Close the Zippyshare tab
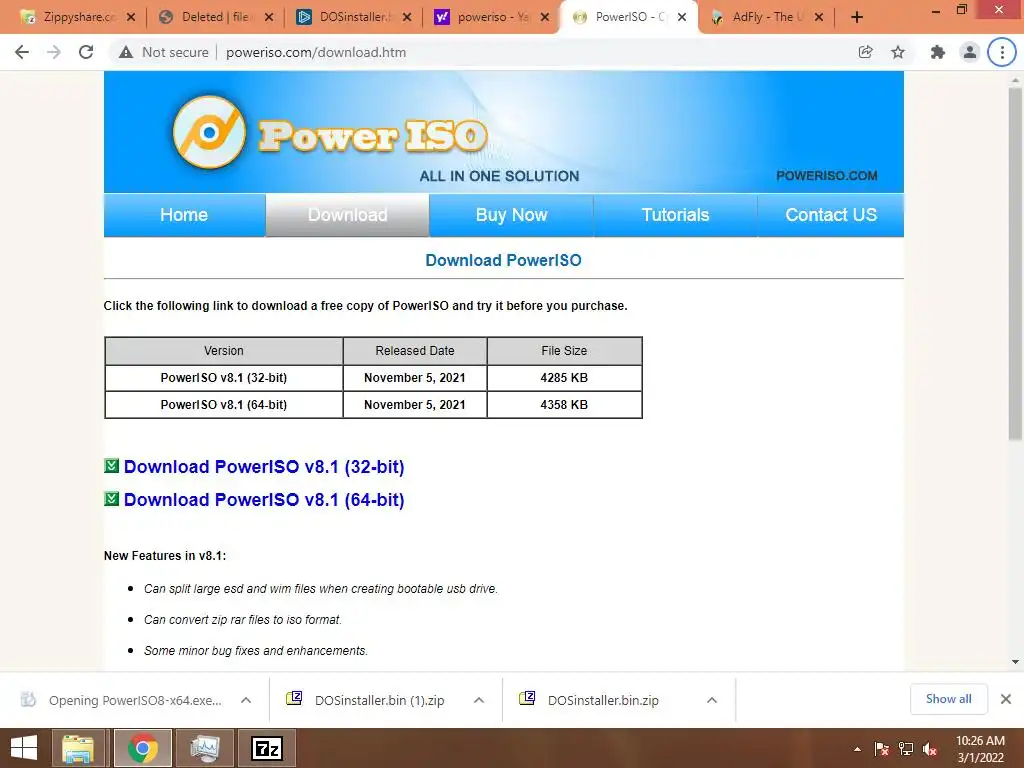Screen dimensions: 1024x768 click(x=131, y=18)
